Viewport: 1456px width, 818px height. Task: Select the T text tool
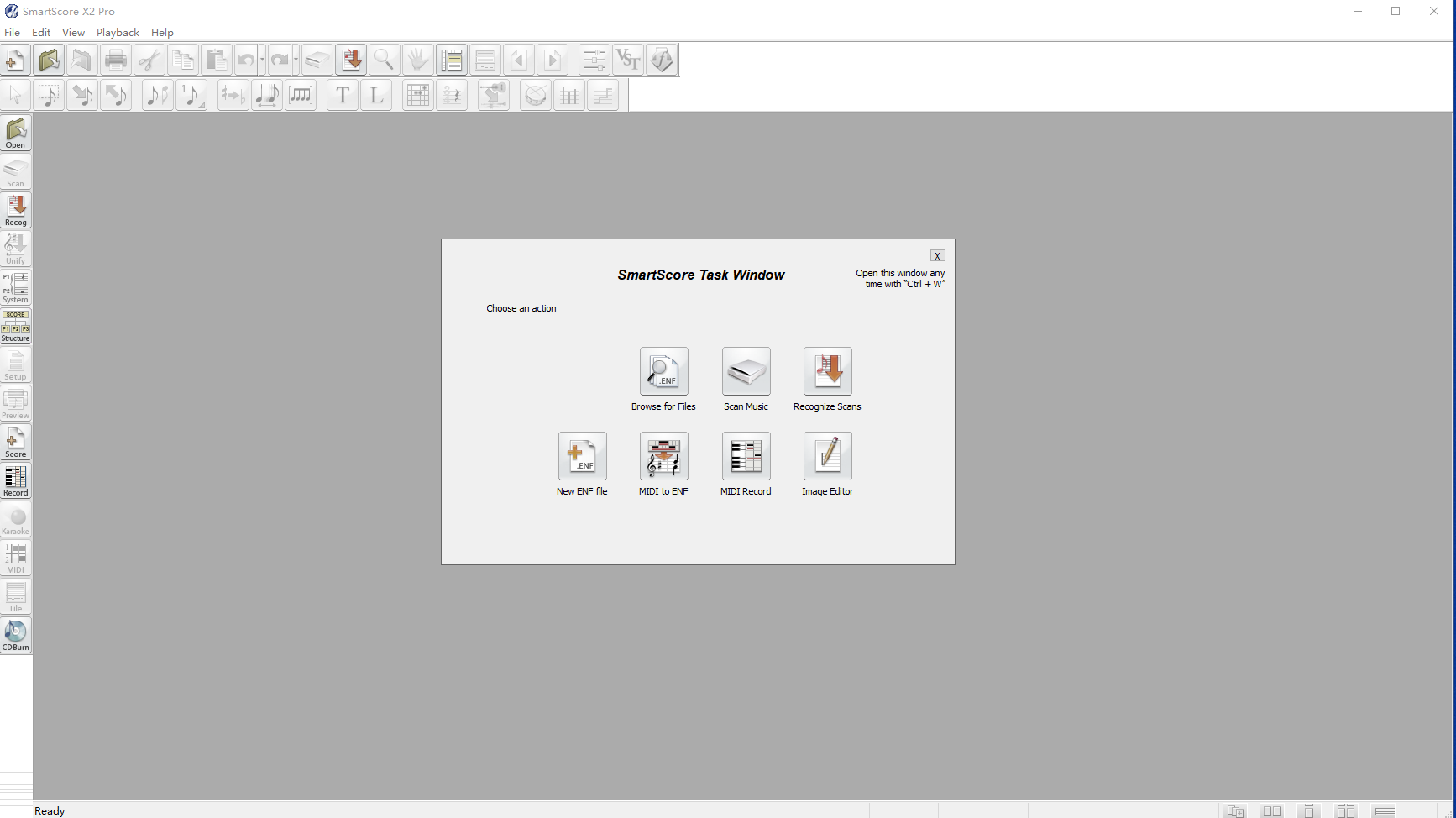[x=343, y=95]
